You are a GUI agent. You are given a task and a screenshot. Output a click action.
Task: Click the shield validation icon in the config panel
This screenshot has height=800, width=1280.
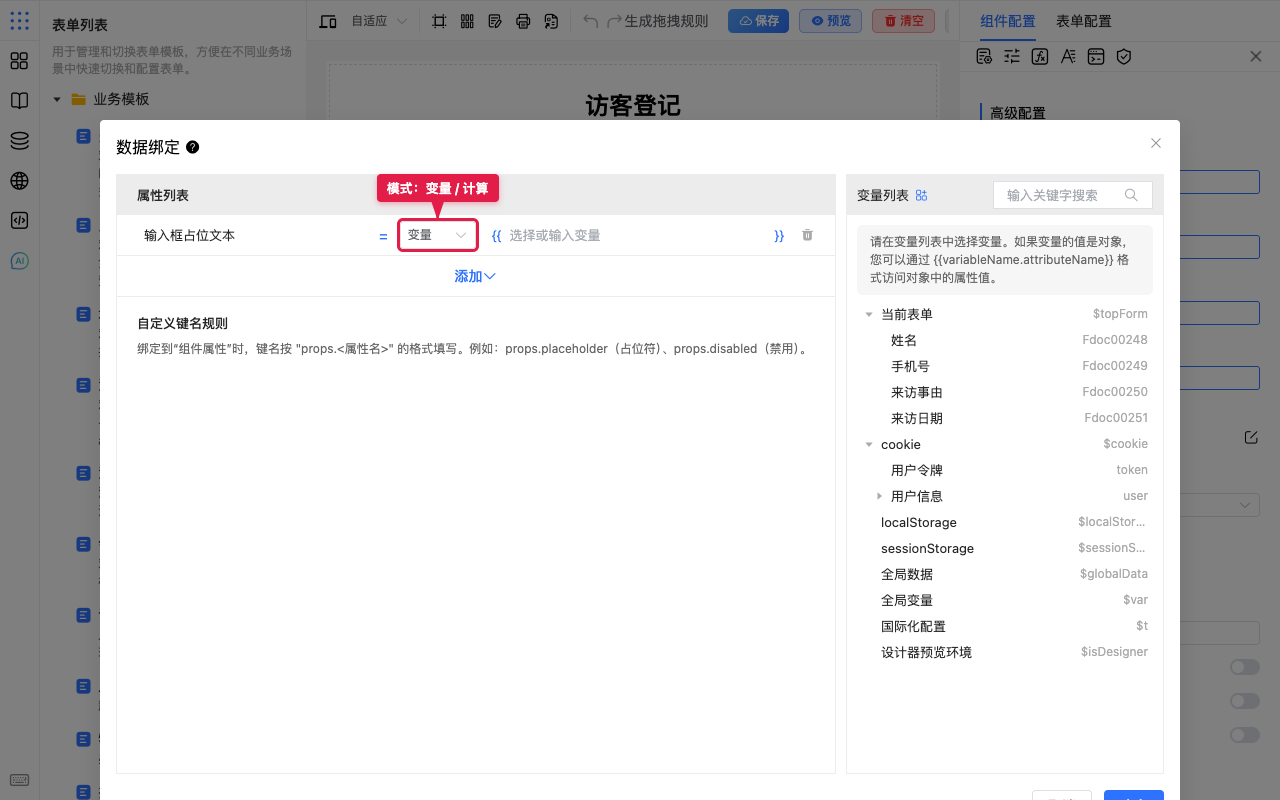(x=1124, y=56)
